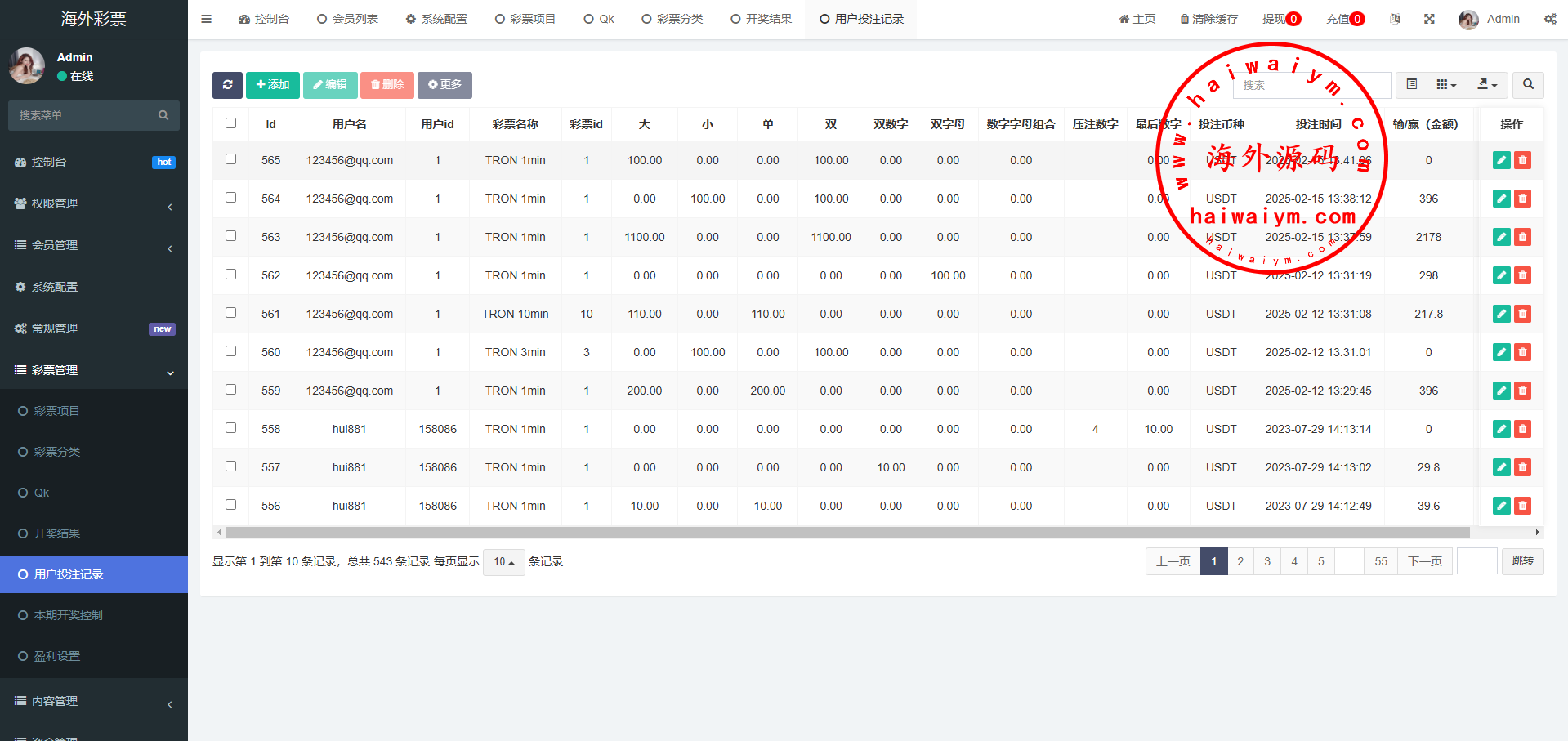Select the checkbox for record 563
Screen dimensions: 1568x741
[231, 236]
